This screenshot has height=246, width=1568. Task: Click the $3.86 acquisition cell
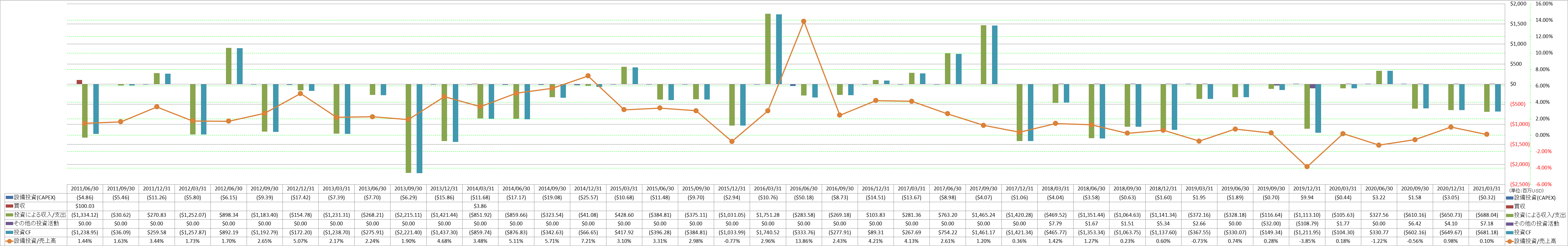(480, 206)
